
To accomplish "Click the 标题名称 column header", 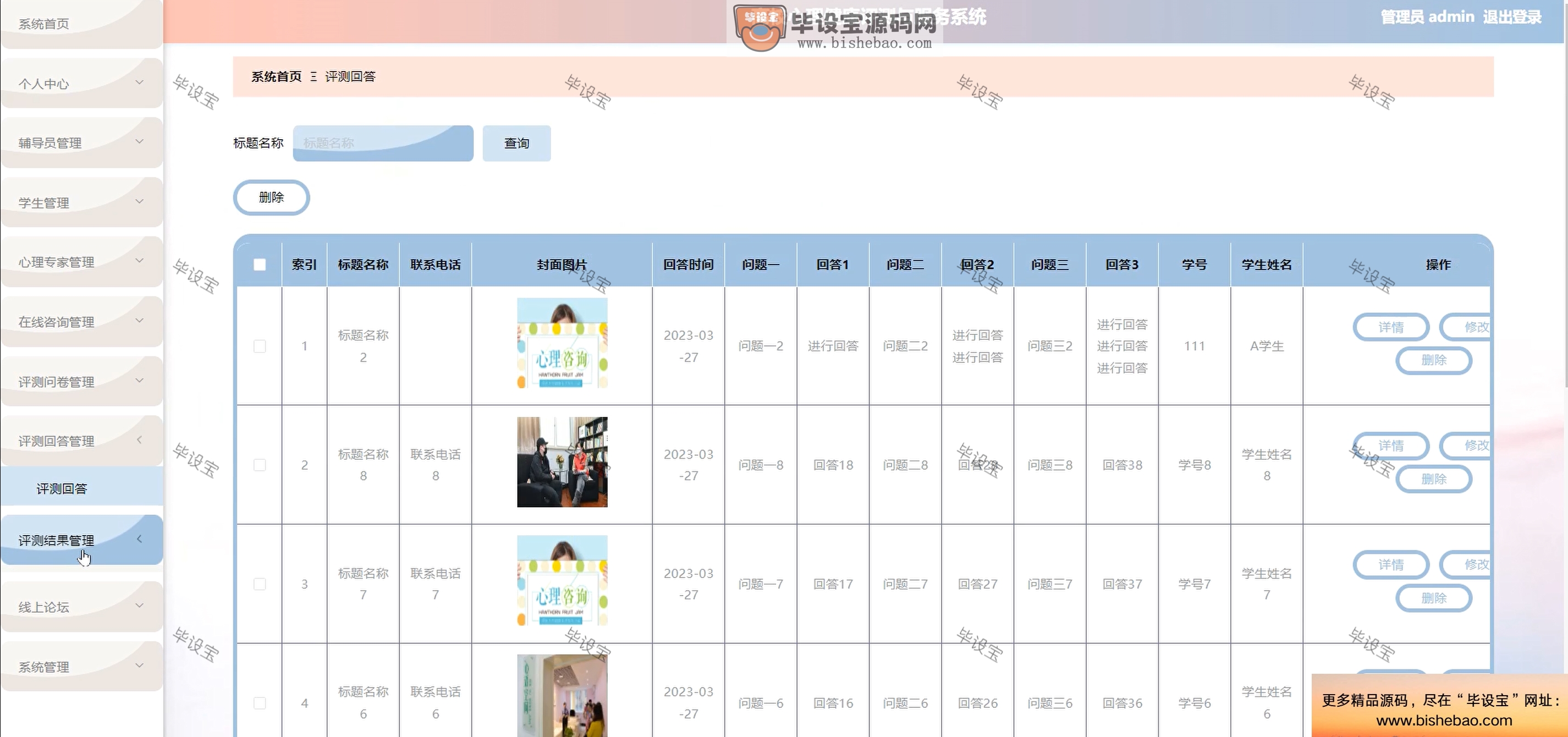I will pos(363,265).
